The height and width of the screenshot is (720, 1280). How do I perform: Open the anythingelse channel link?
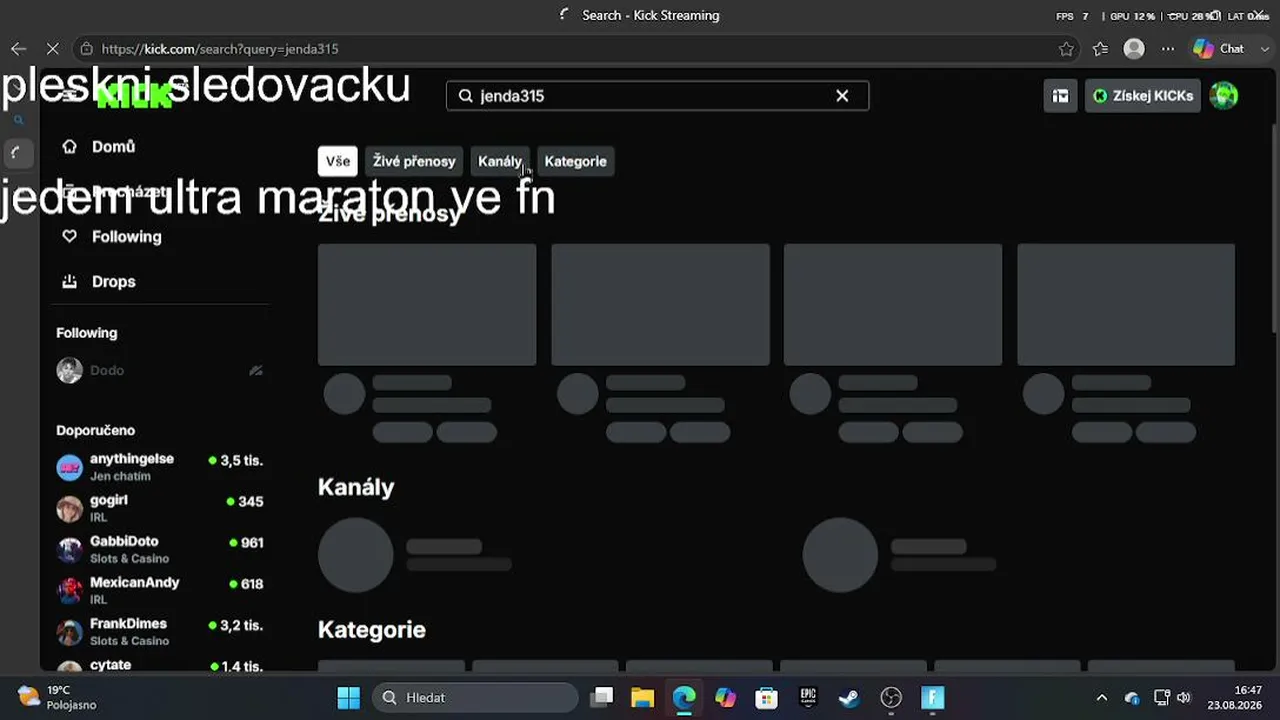point(132,459)
